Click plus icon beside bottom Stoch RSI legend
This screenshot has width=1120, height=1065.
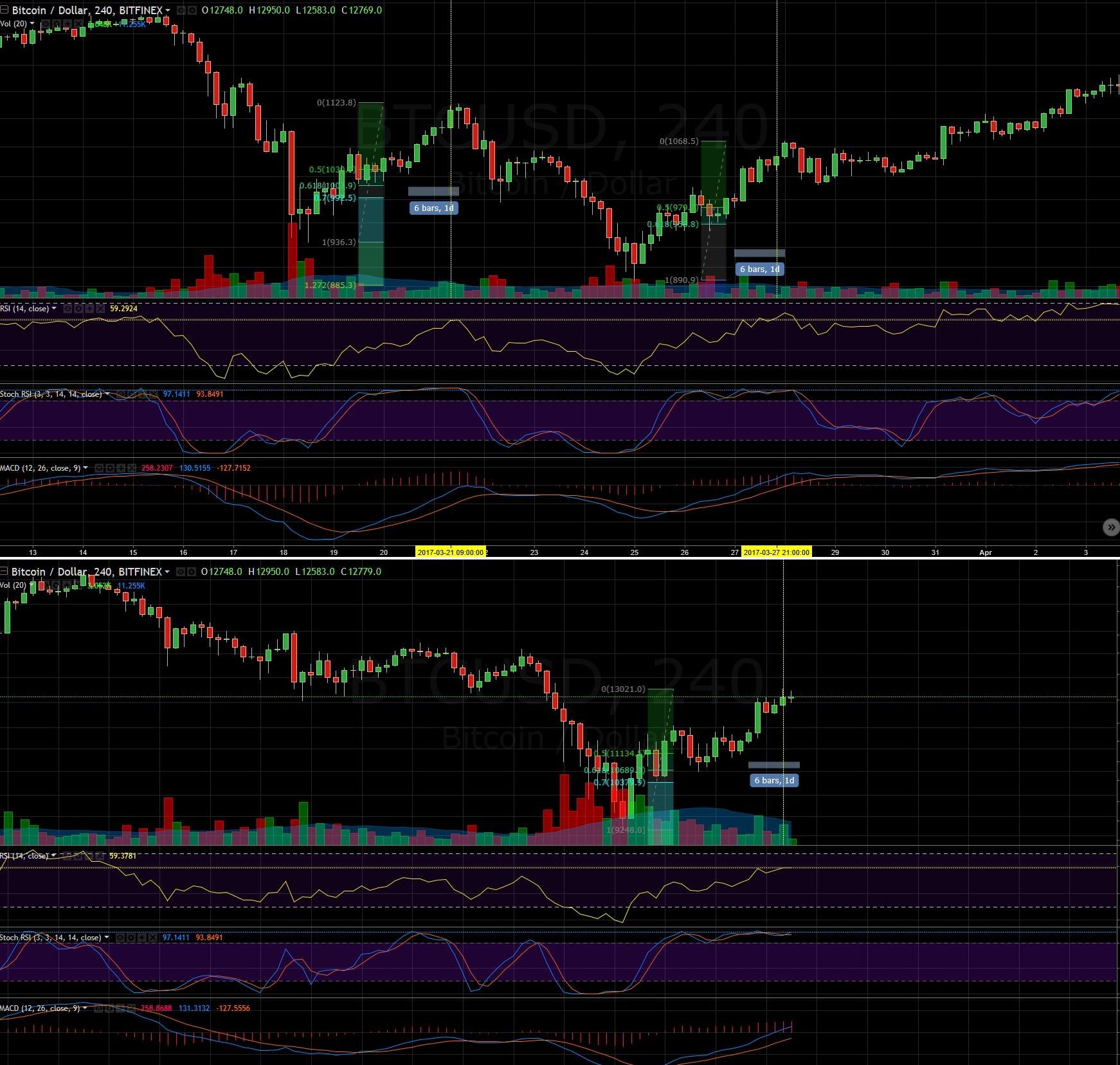(142, 938)
